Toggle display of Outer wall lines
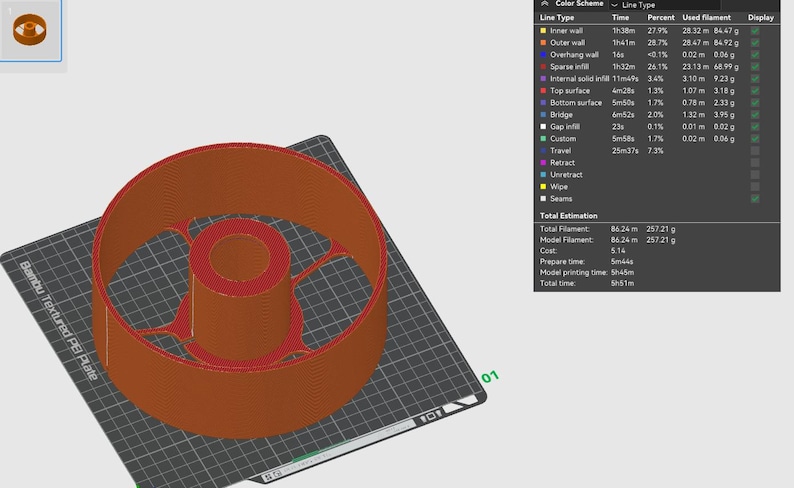Image resolution: width=794 pixels, height=488 pixels. 755,43
